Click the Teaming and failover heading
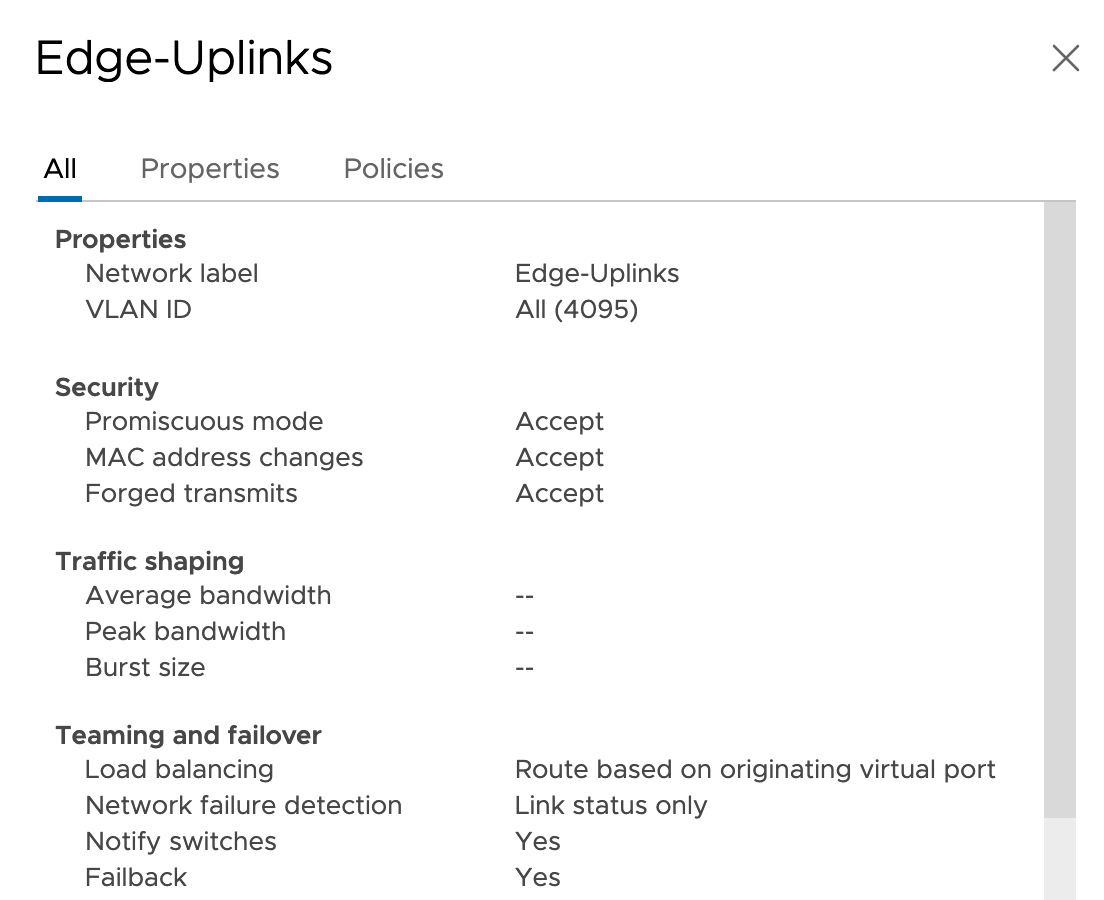The height and width of the screenshot is (900, 1104). [188, 735]
